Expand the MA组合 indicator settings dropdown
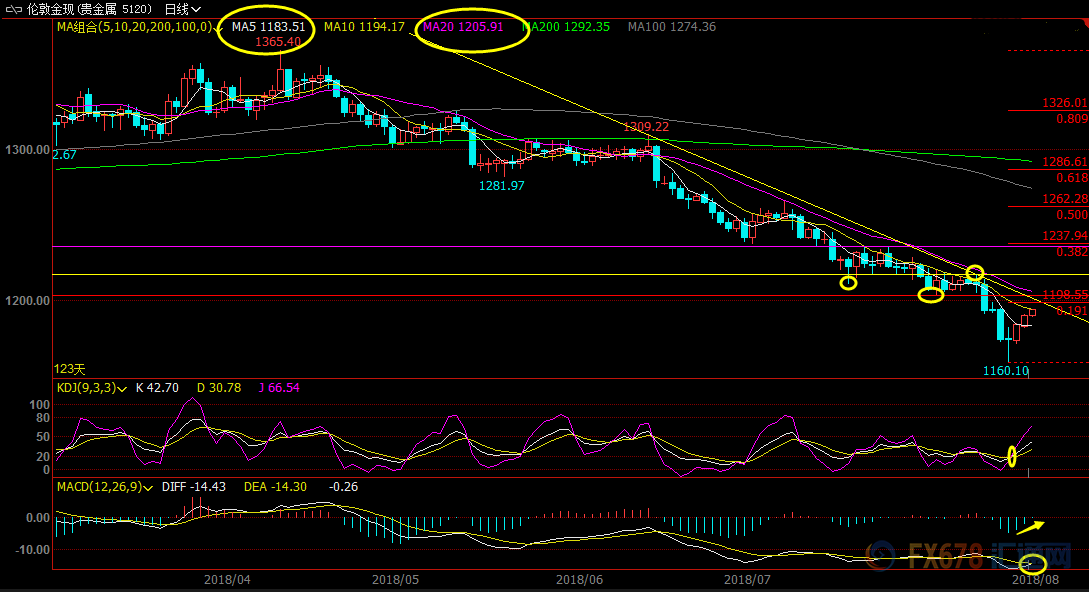 [218, 28]
